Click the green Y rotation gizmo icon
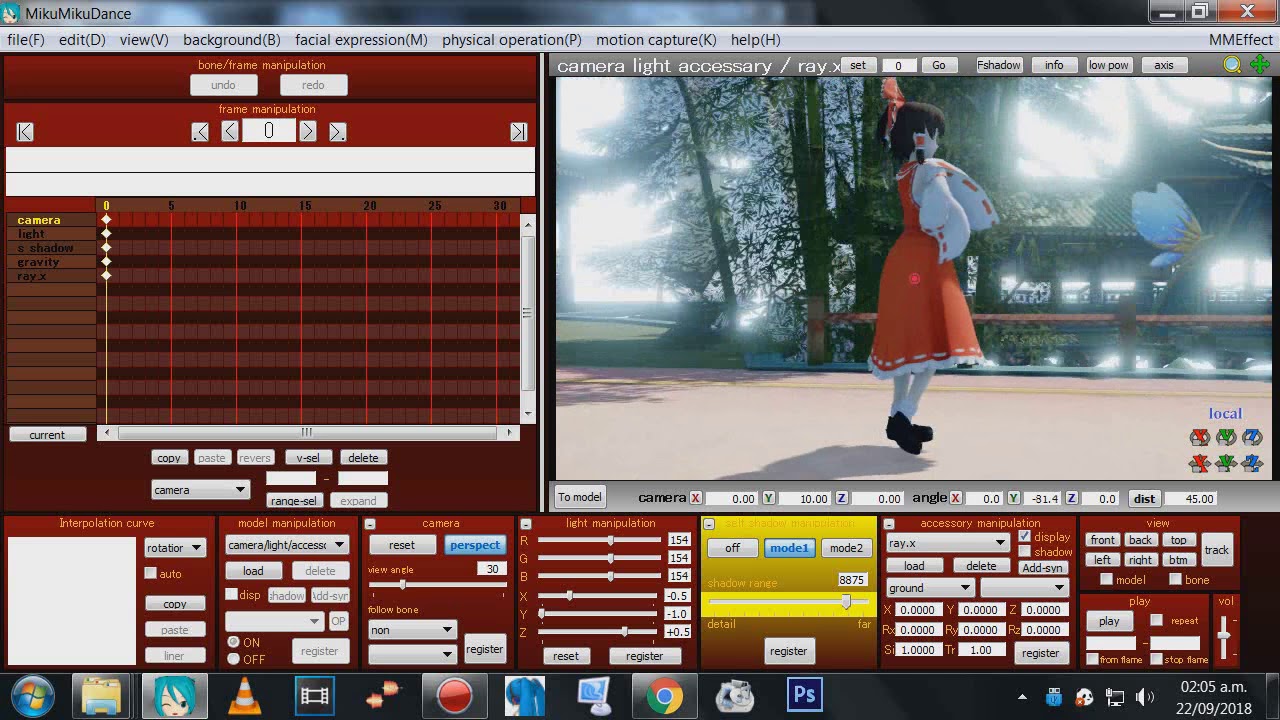This screenshot has width=1280, height=720. pos(1226,437)
